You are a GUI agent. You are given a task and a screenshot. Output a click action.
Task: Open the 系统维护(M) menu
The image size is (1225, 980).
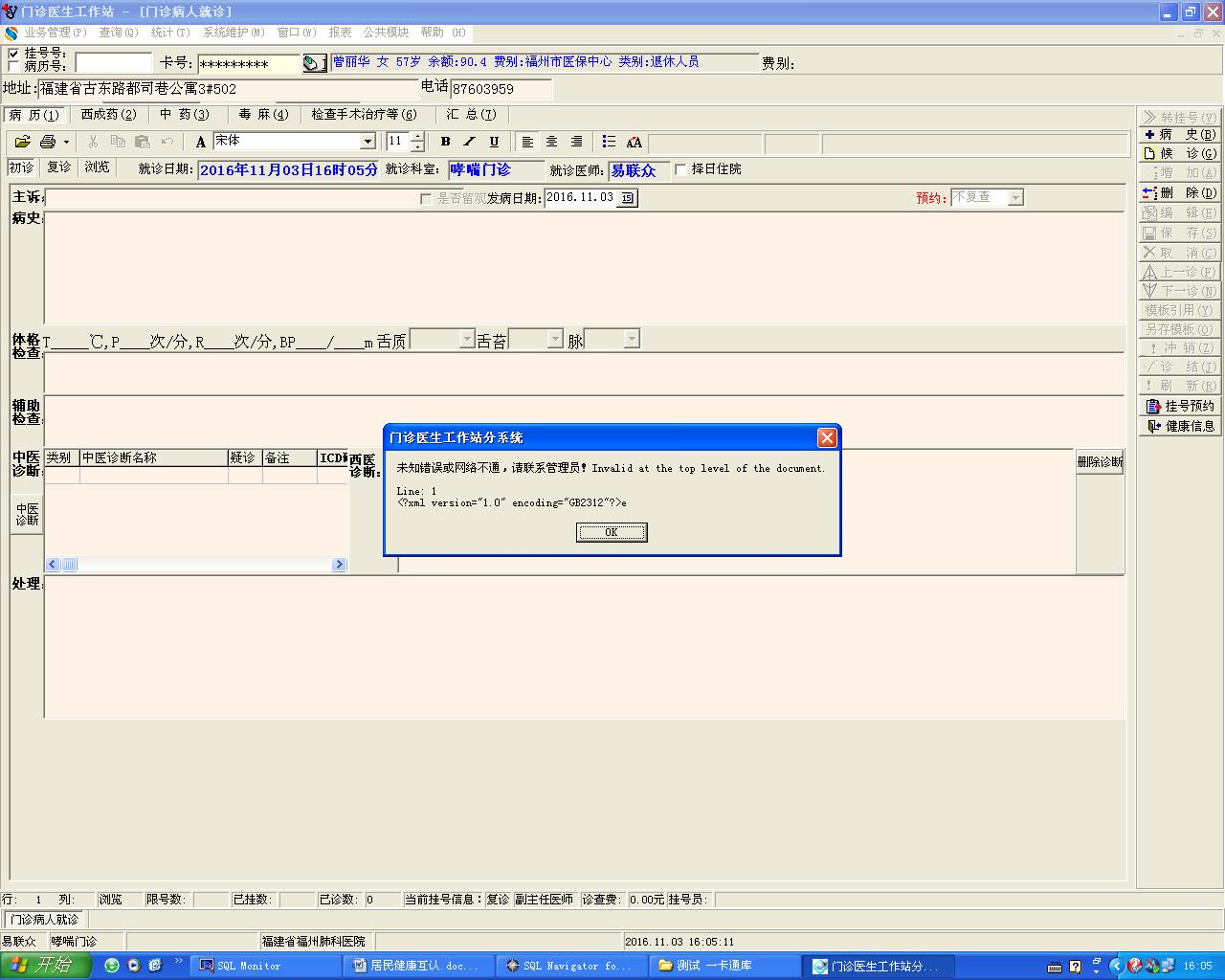(x=234, y=33)
